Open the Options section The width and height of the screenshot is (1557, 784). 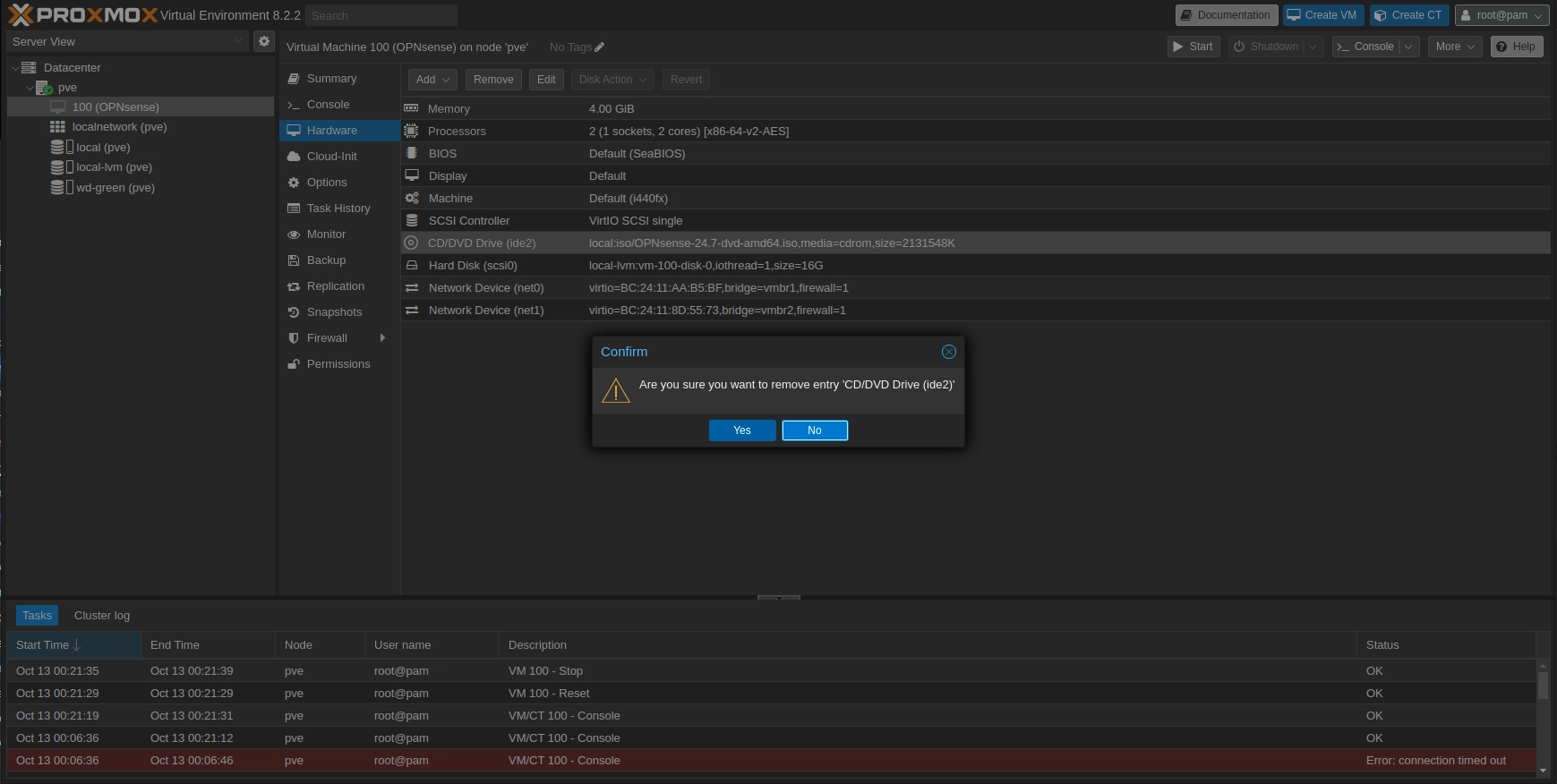click(x=339, y=183)
